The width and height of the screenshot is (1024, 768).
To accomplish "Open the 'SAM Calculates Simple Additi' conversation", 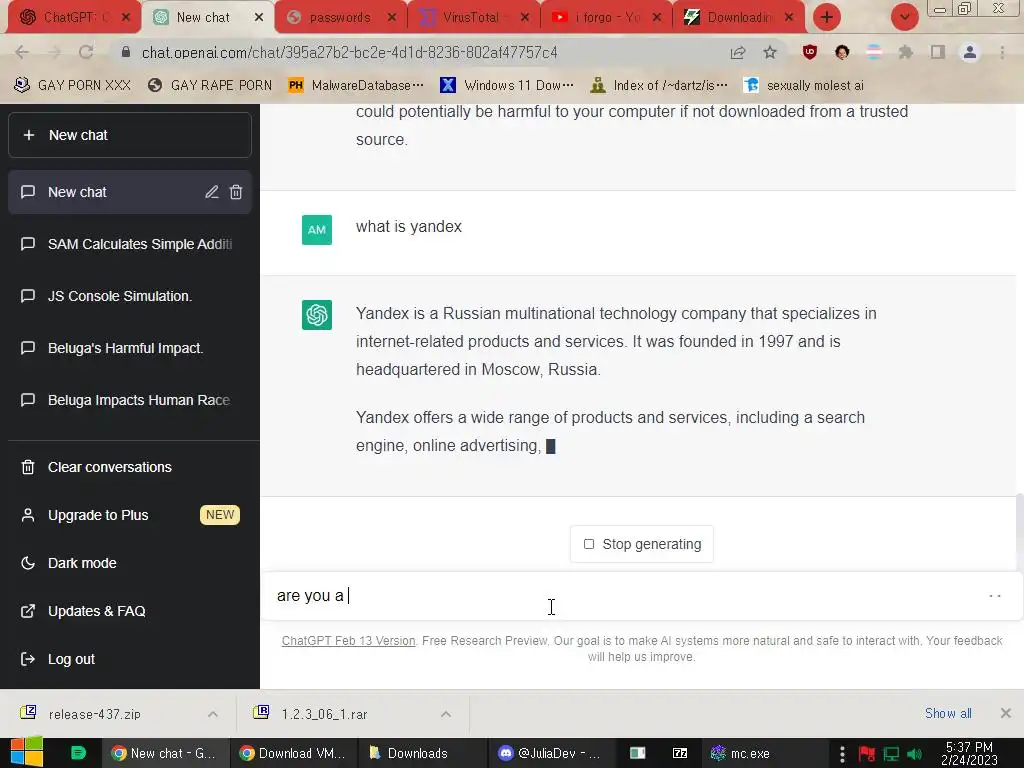I will pyautogui.click(x=130, y=244).
